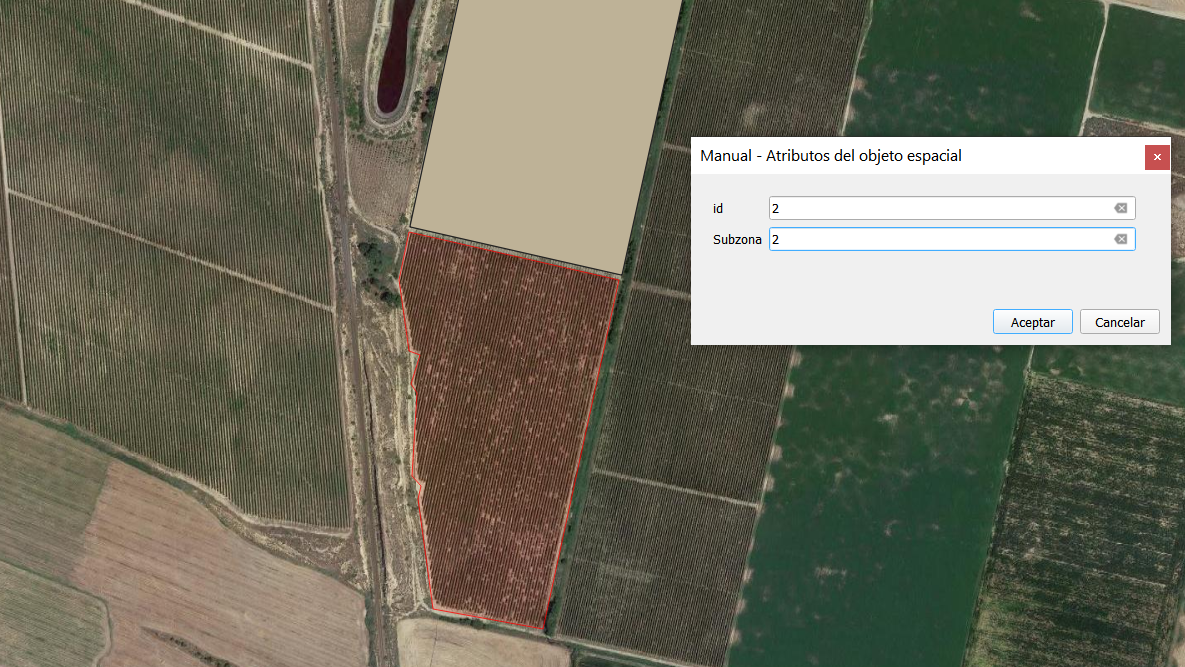This screenshot has width=1185, height=667.
Task: Clear the id field value
Action: (1120, 208)
